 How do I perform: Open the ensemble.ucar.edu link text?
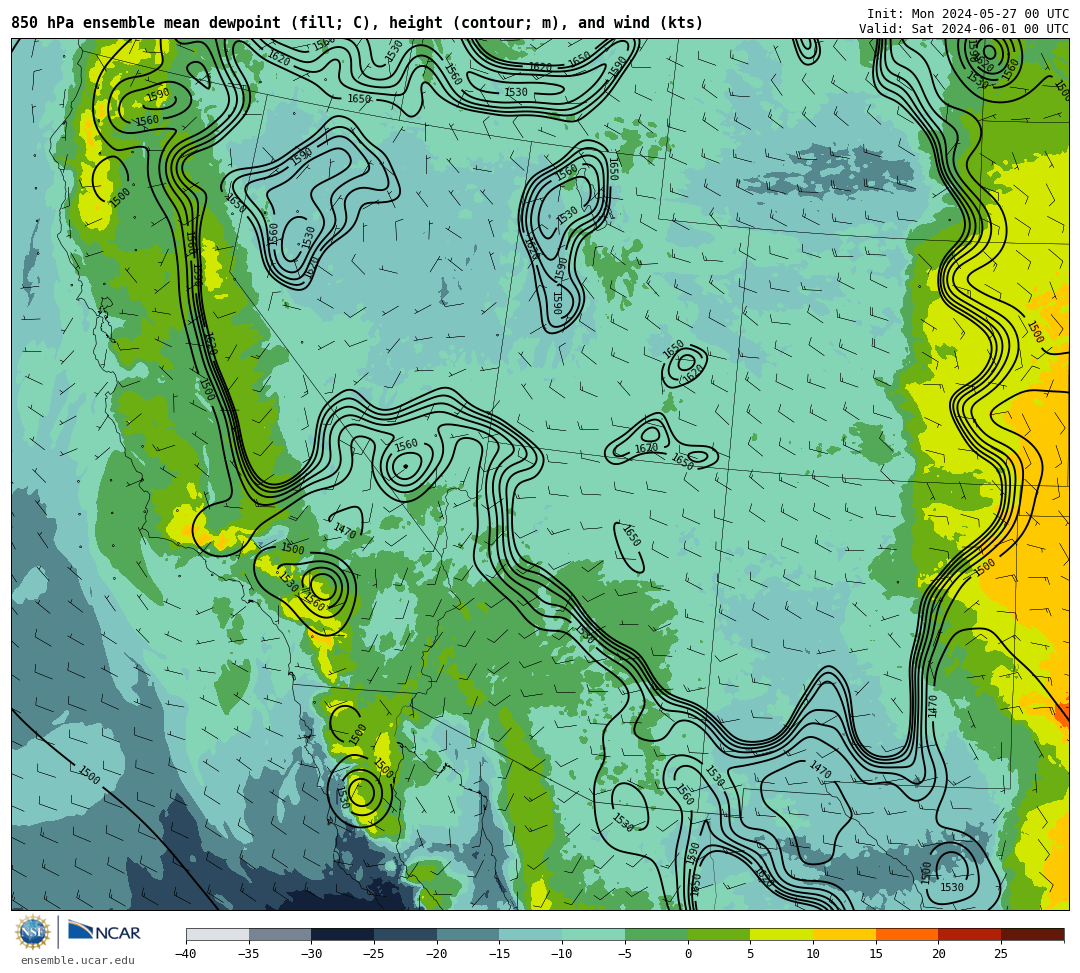[77, 960]
